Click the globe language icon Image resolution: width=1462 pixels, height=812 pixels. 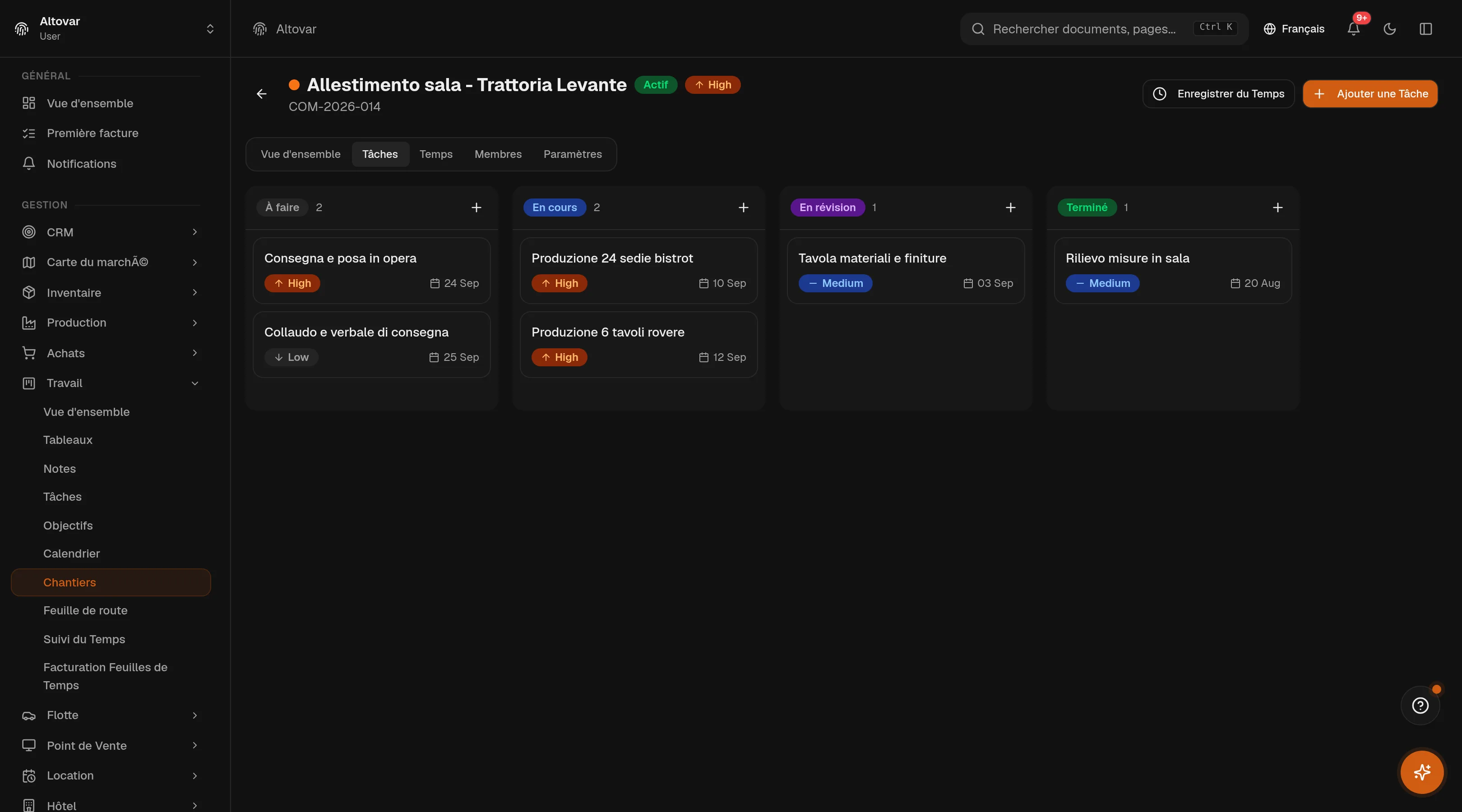(x=1270, y=29)
